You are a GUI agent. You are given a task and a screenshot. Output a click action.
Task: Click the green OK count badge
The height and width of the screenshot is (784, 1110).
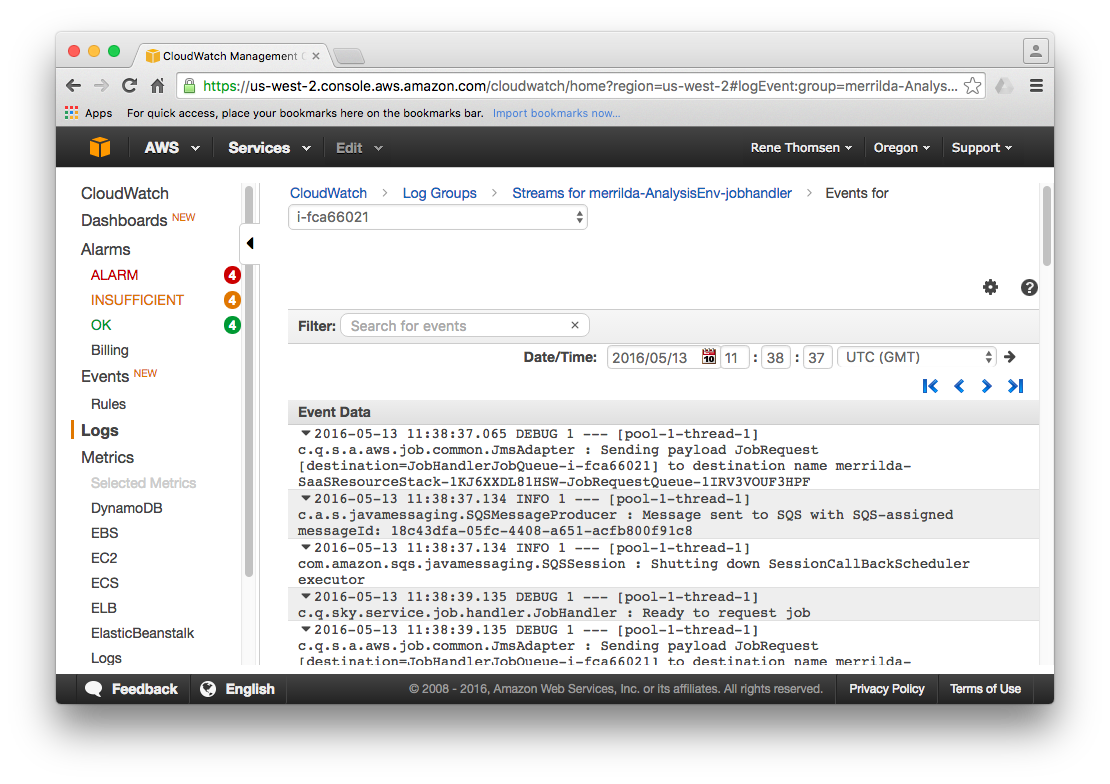232,325
